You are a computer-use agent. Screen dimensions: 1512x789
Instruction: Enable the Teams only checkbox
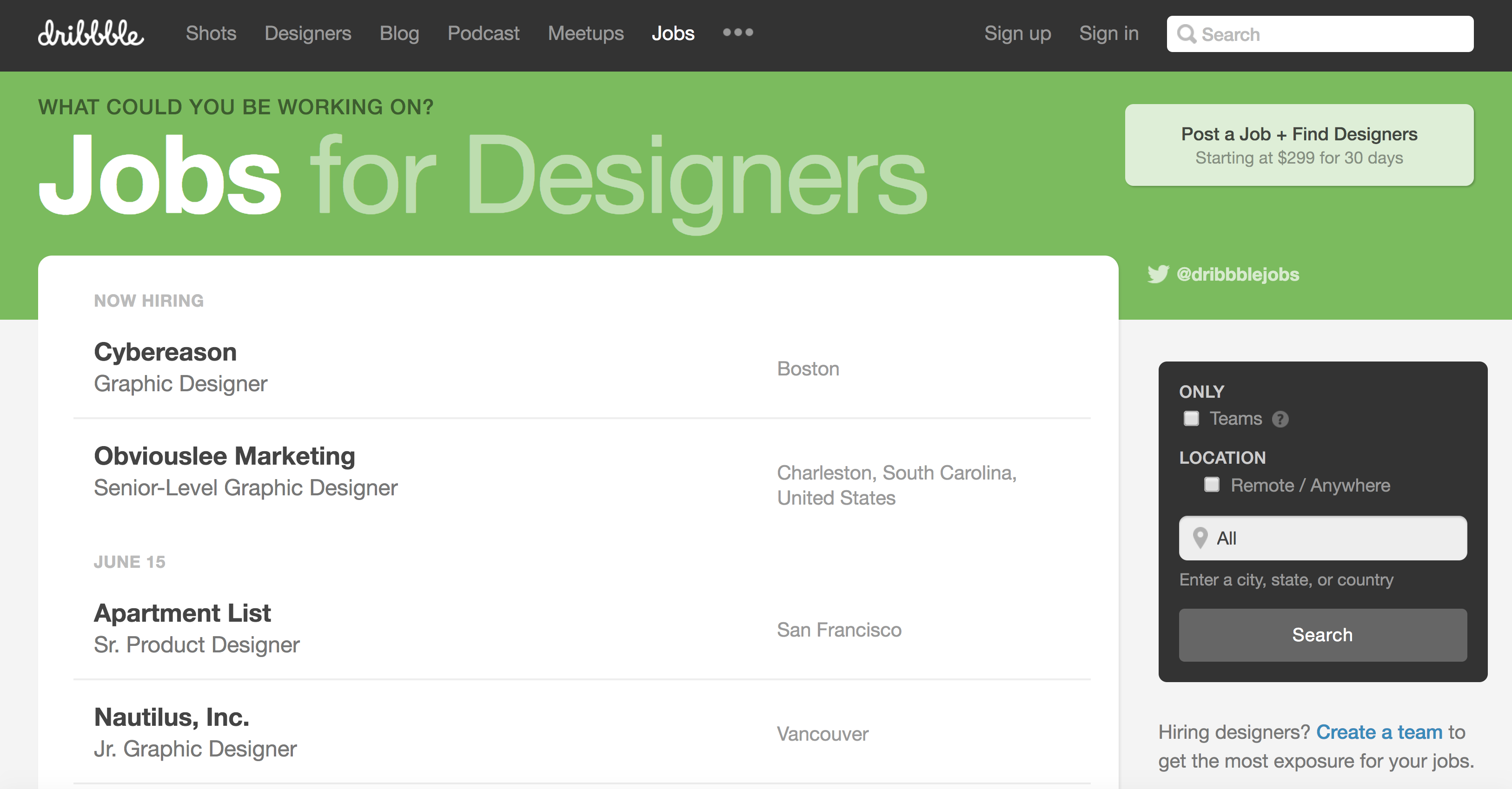(x=1191, y=418)
